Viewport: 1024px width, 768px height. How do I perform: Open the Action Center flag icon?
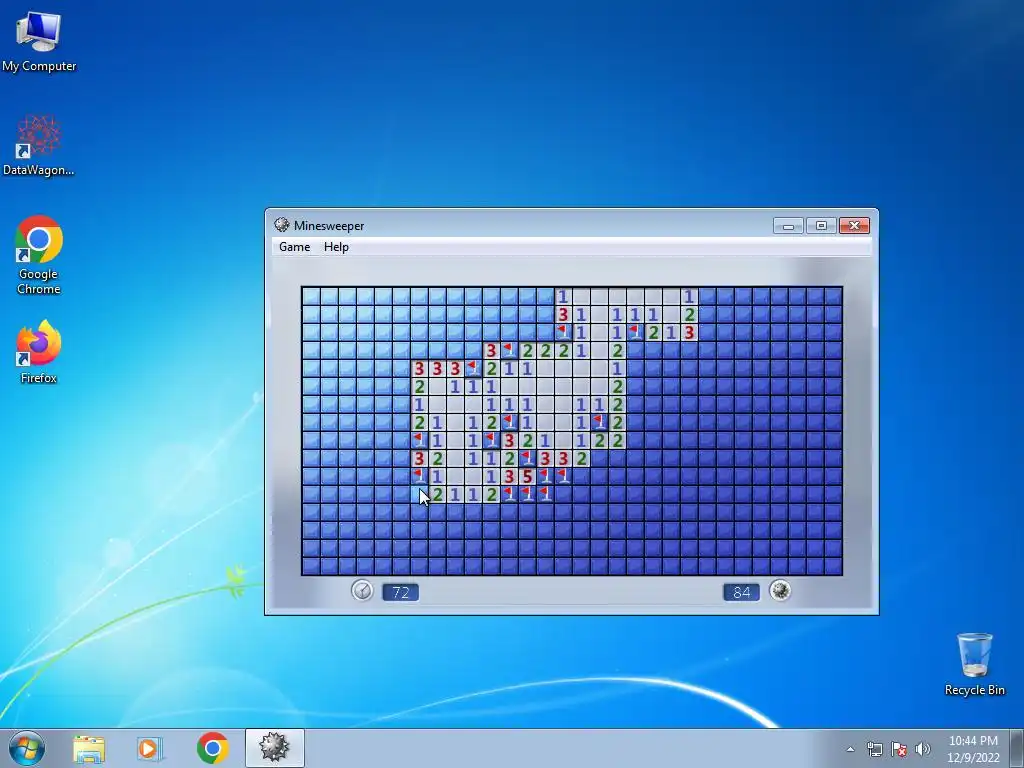tap(899, 749)
